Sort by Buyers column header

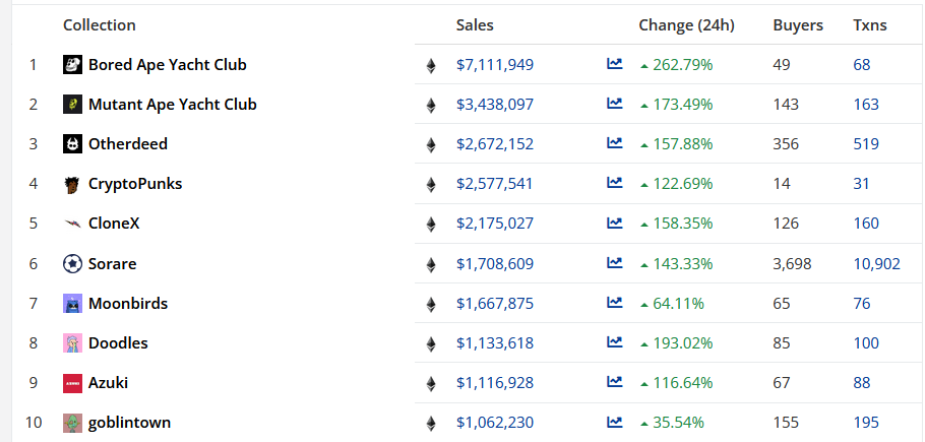pyautogui.click(x=798, y=25)
